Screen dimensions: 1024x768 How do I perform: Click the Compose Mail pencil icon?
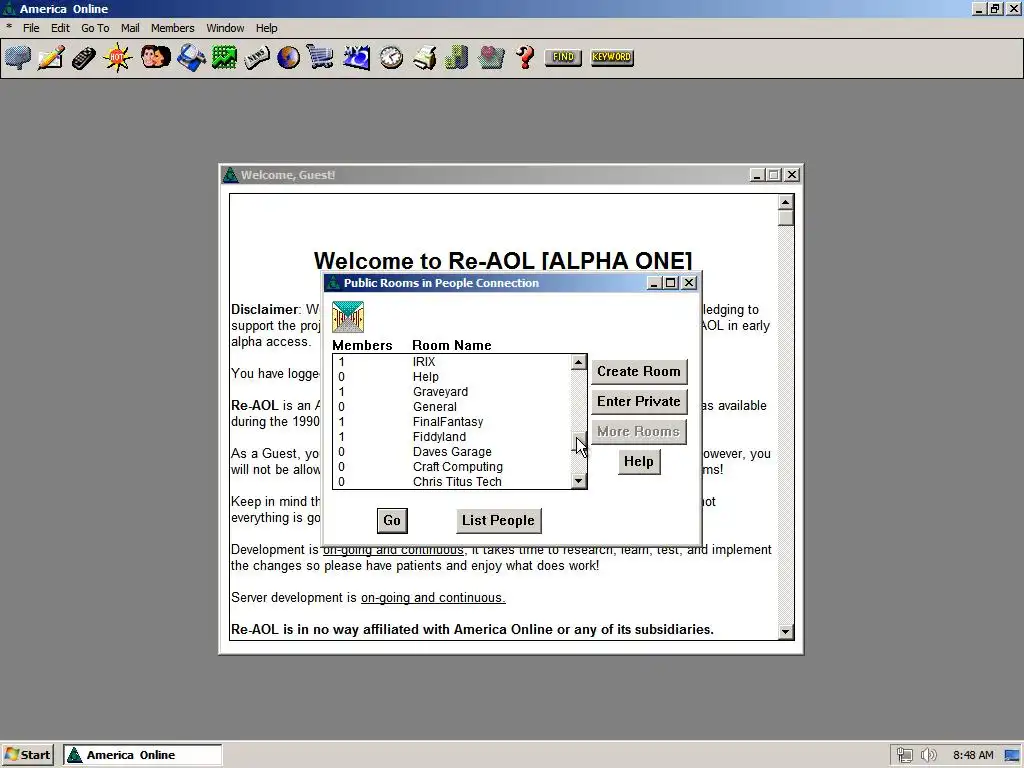[x=51, y=57]
